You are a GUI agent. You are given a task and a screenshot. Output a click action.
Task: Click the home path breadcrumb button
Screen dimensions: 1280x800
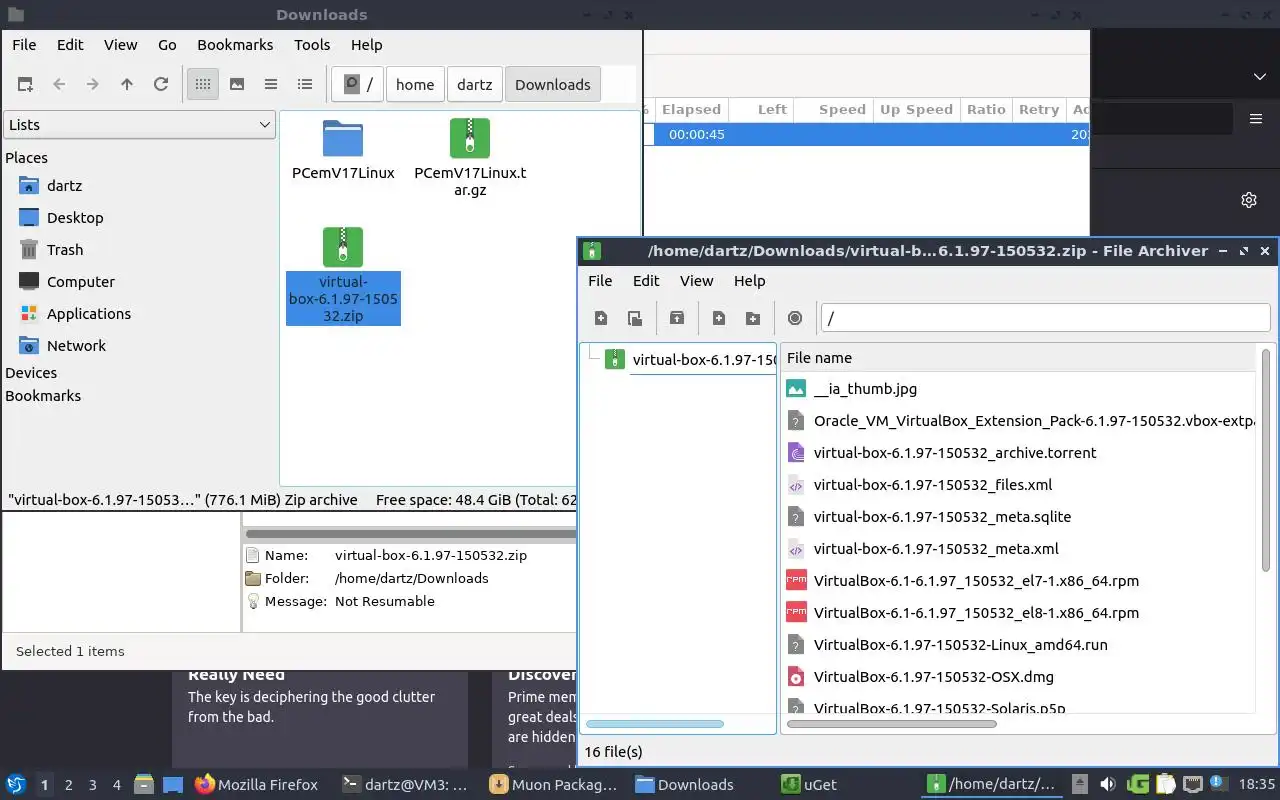415,85
